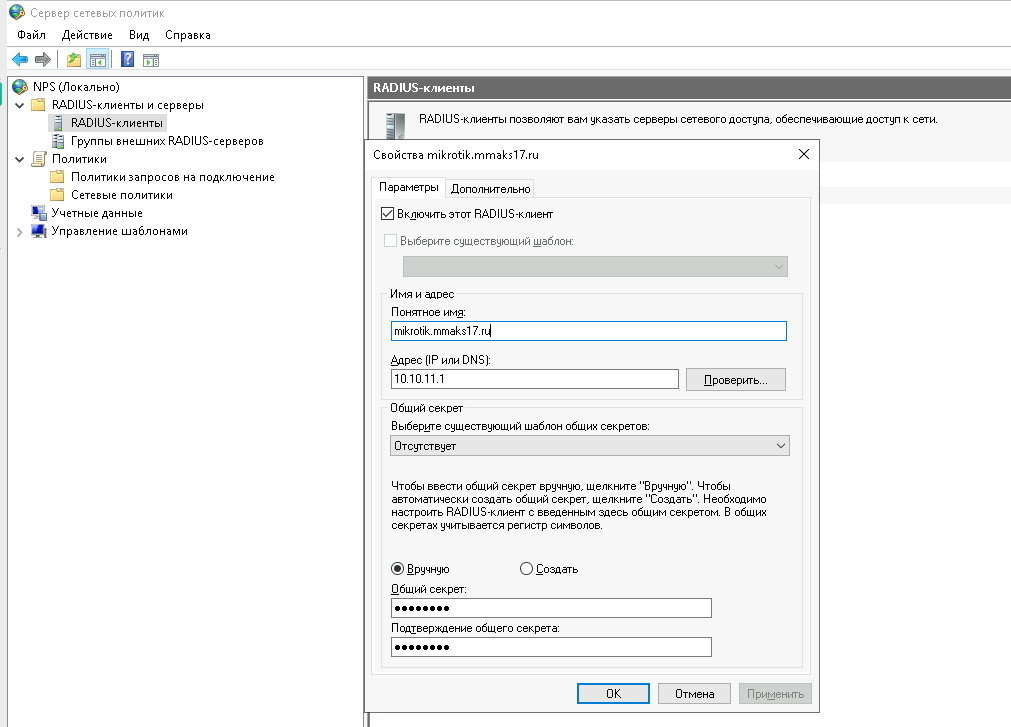
Task: Click the Понятное имя text field
Action: point(590,331)
